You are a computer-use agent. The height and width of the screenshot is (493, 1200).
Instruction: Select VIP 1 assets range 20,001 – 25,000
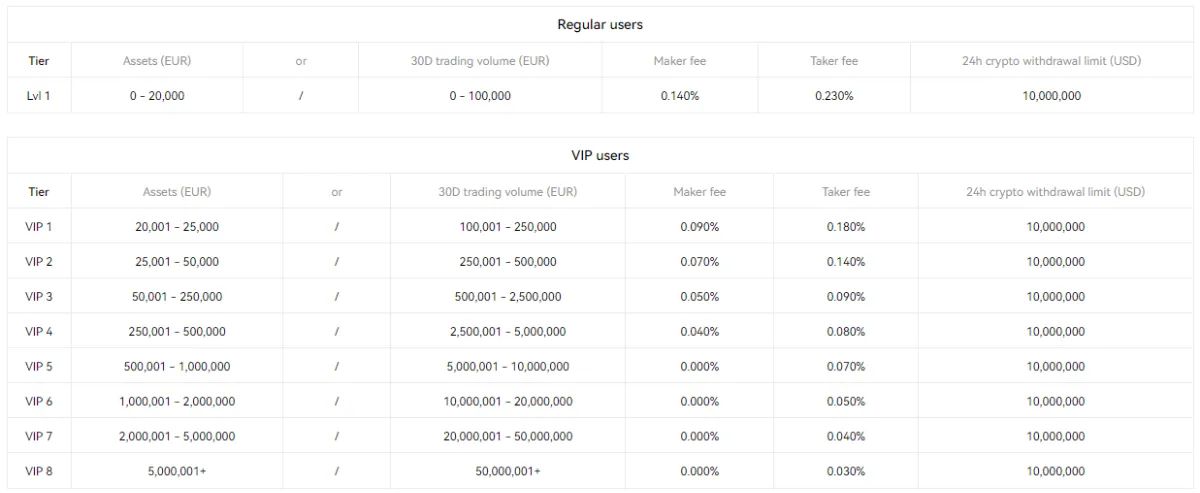point(177,227)
